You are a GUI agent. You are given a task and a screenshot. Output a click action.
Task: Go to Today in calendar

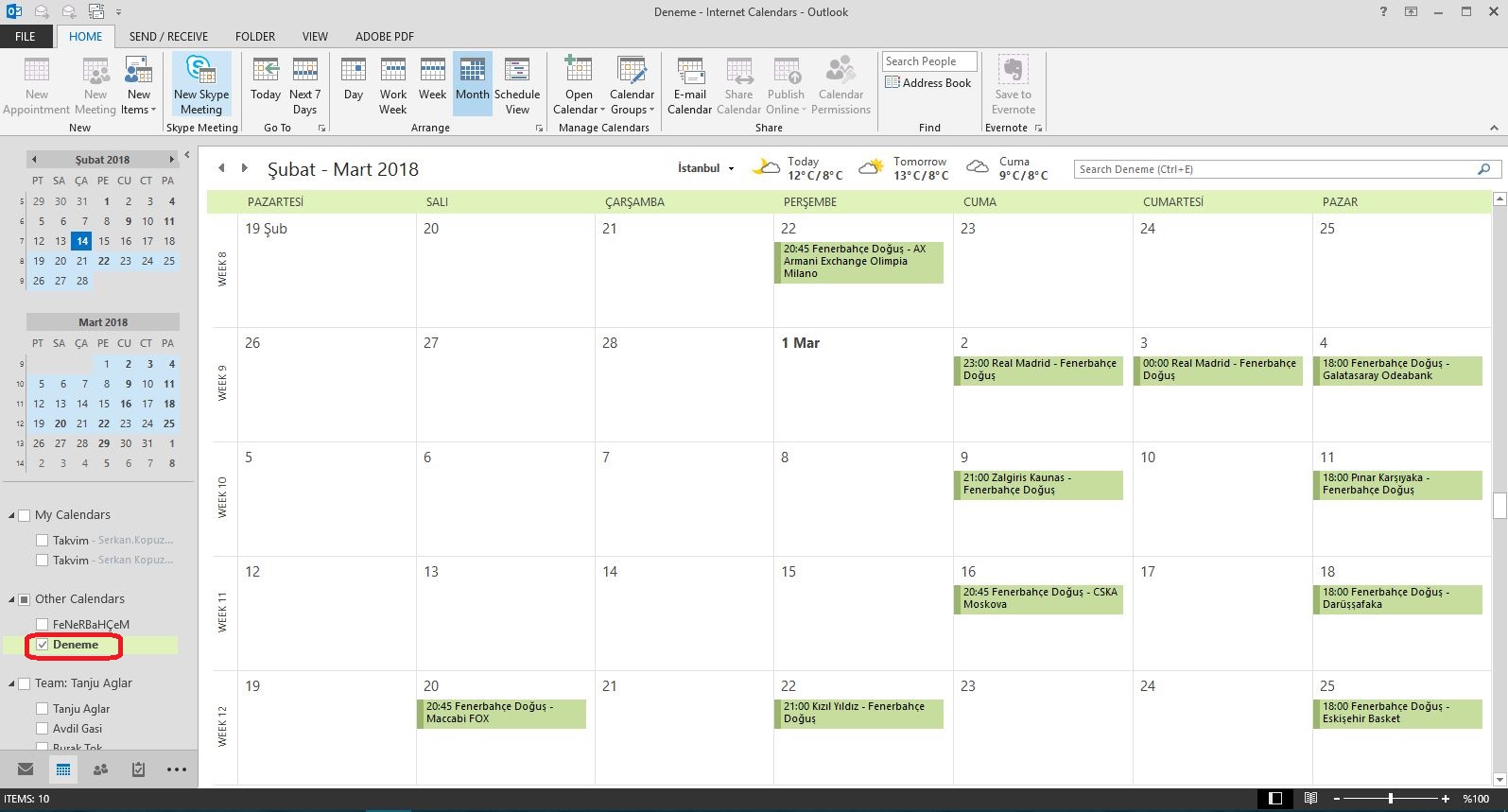[x=266, y=80]
